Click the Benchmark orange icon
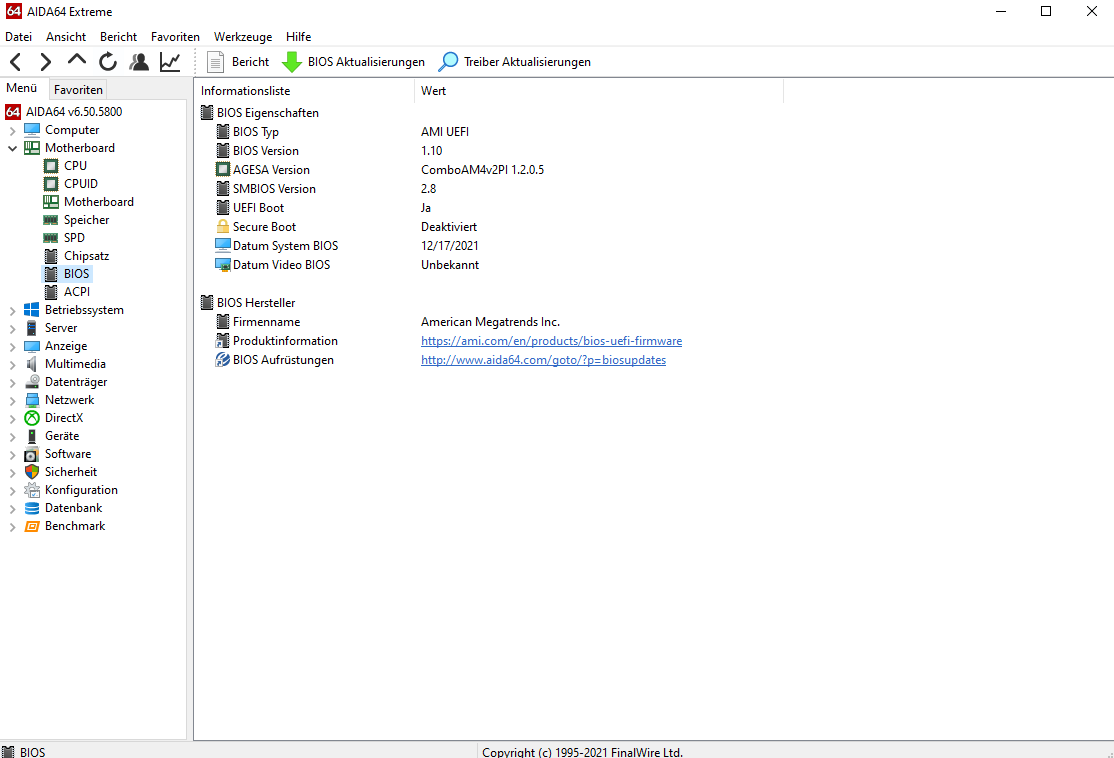Screen dimensions: 1114x758 pyautogui.click(x=32, y=526)
